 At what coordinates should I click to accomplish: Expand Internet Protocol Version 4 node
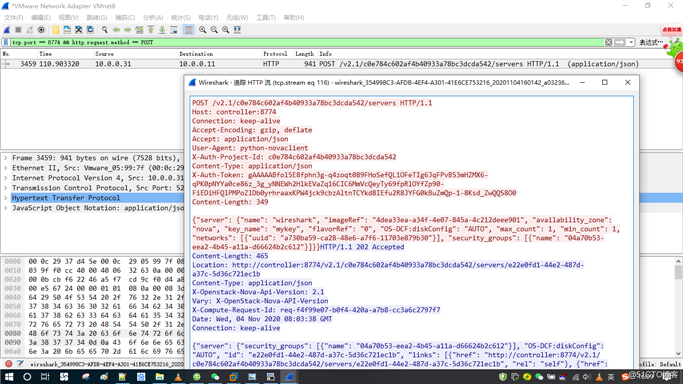coord(6,178)
